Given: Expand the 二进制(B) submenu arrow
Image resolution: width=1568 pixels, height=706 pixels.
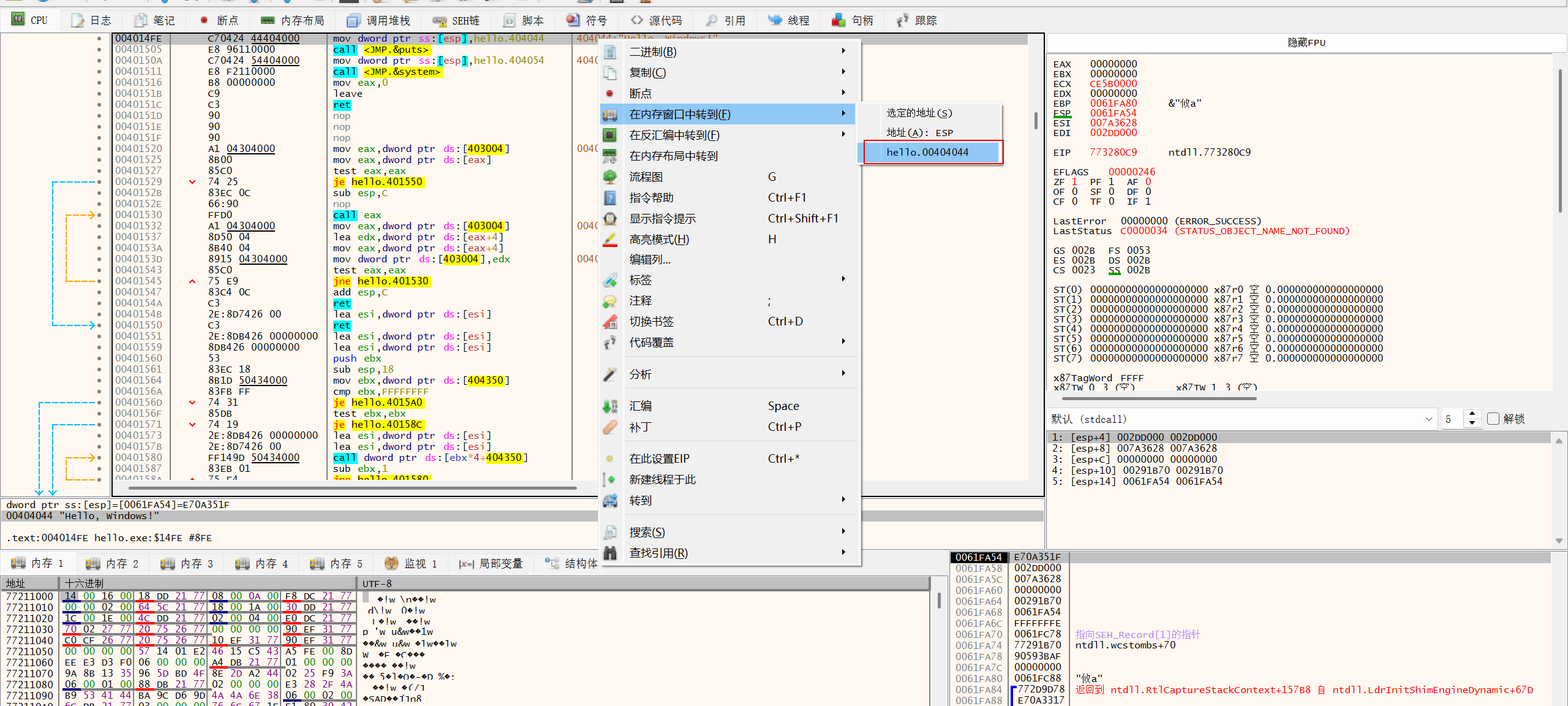Looking at the screenshot, I should coord(843,51).
